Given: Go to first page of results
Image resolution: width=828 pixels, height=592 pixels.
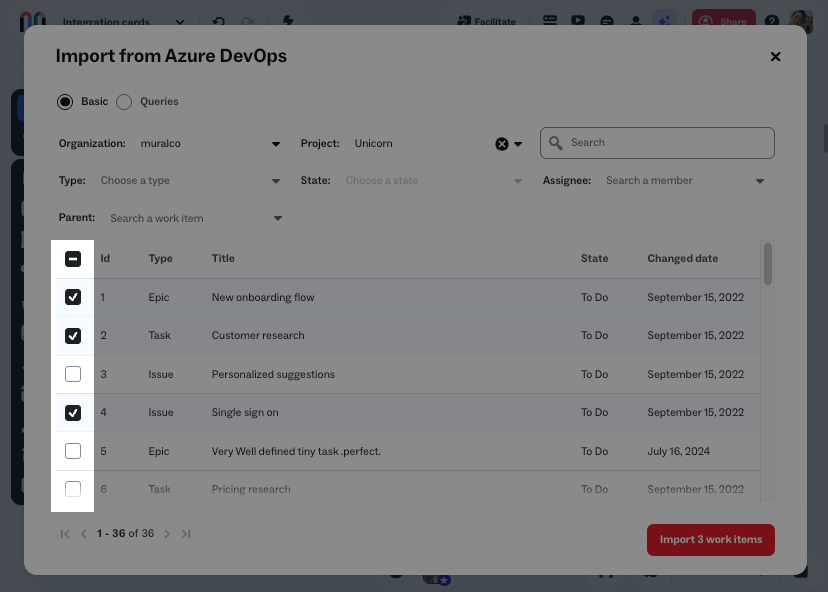Looking at the screenshot, I should click(65, 534).
